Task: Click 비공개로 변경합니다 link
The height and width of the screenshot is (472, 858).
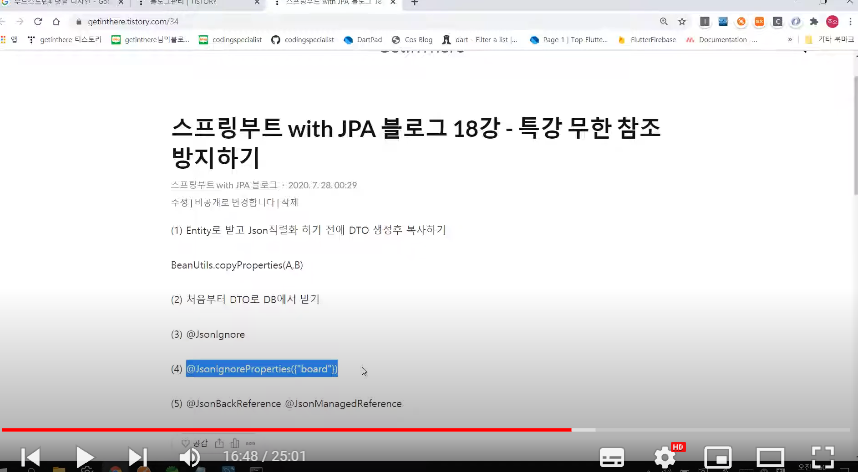Action: point(235,202)
